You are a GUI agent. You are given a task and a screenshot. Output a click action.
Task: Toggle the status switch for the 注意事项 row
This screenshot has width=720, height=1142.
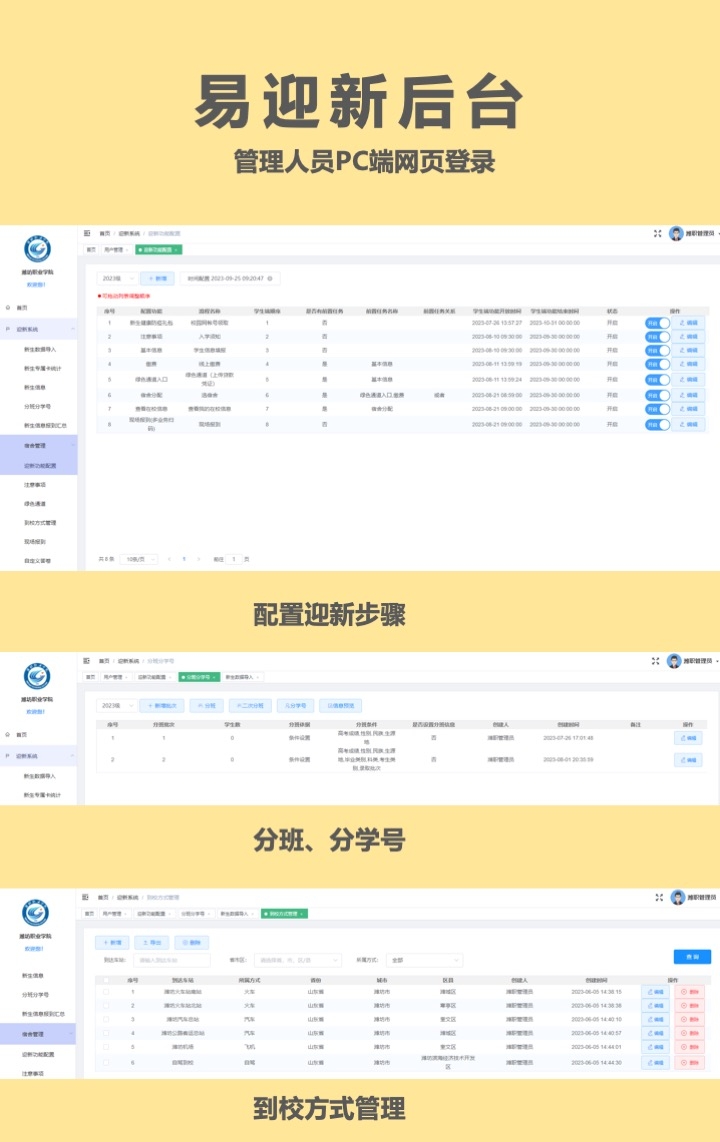tap(657, 337)
